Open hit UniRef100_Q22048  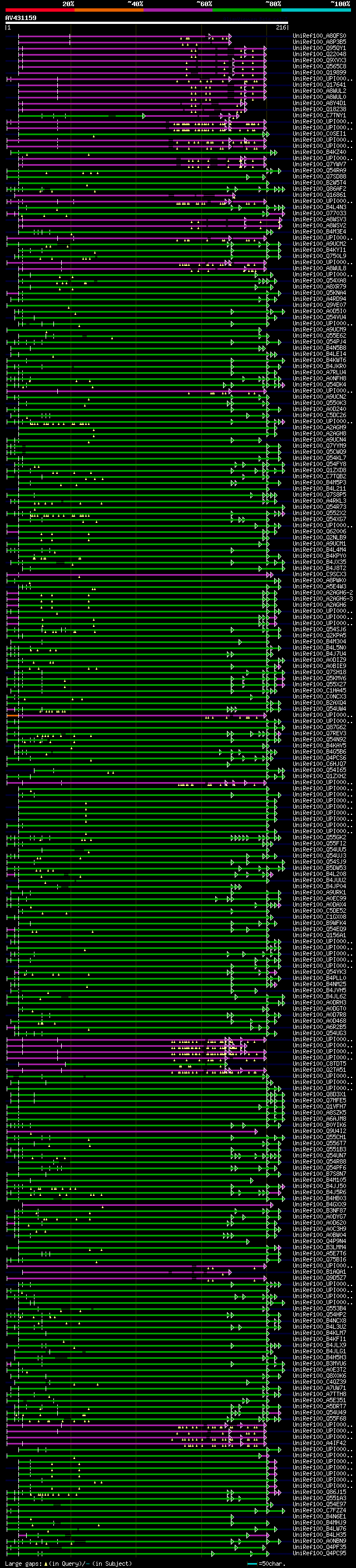point(319,54)
